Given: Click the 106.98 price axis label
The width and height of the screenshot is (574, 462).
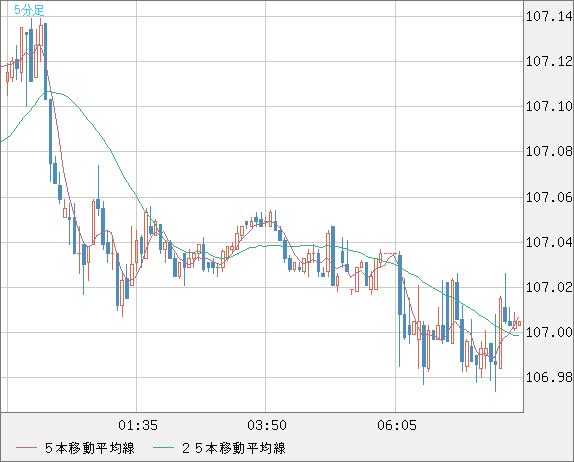Looking at the screenshot, I should (549, 377).
